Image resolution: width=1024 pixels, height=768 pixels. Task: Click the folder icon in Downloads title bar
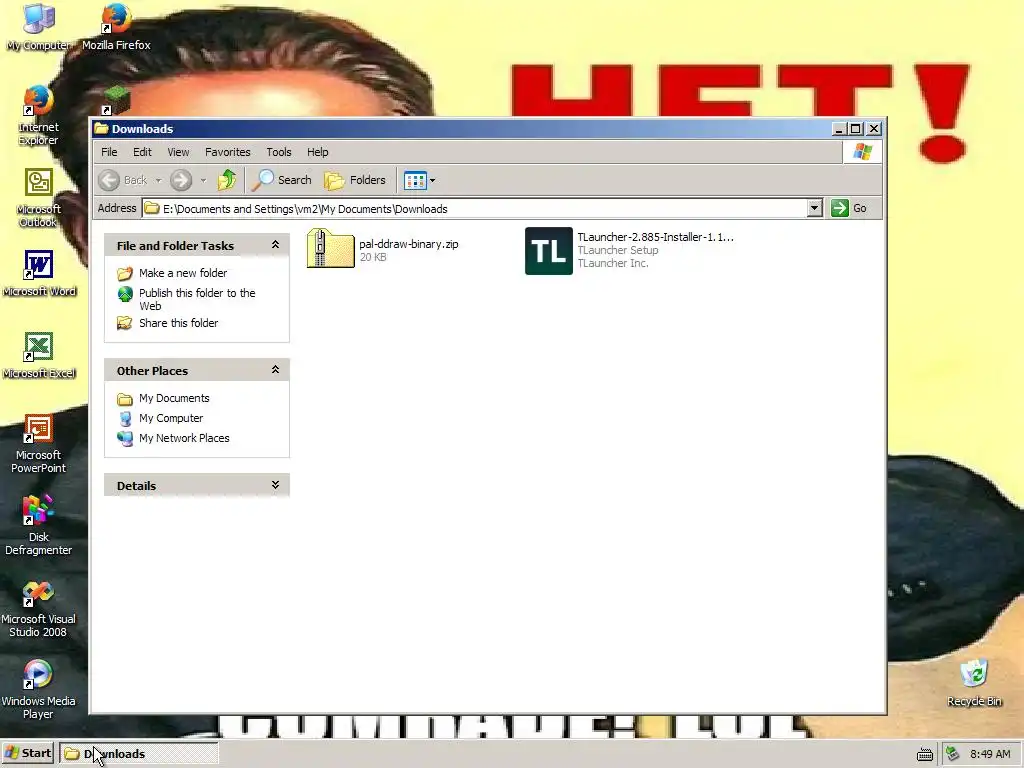point(101,128)
